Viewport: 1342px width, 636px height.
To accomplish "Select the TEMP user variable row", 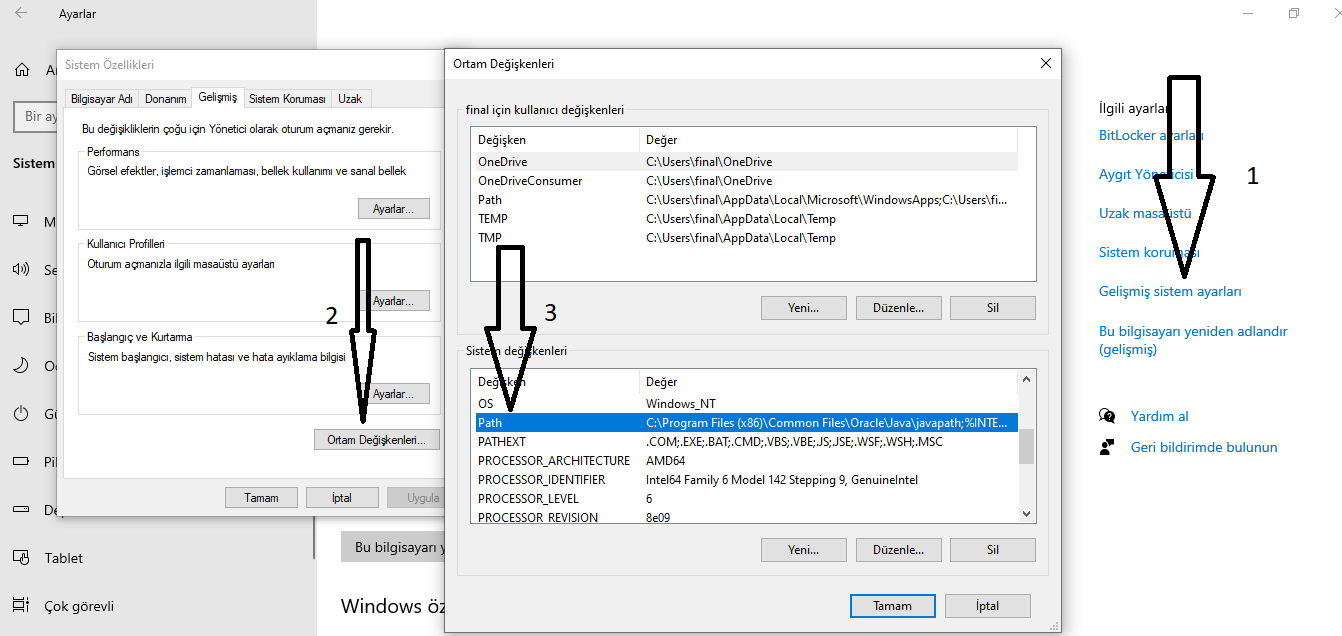I will click(746, 219).
